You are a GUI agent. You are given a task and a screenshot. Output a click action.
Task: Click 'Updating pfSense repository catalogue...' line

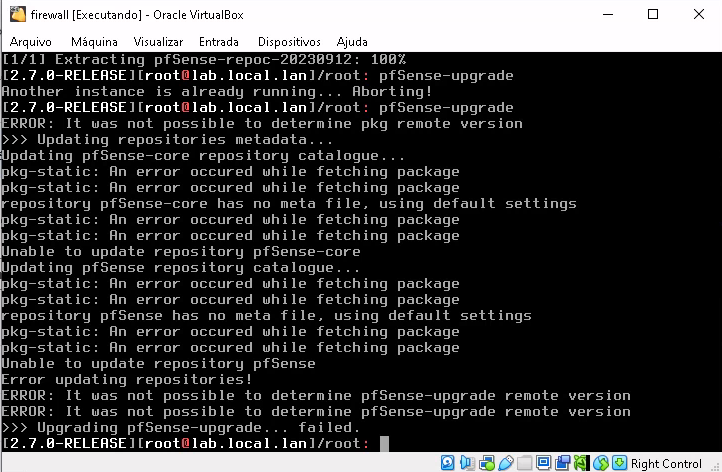(x=180, y=268)
